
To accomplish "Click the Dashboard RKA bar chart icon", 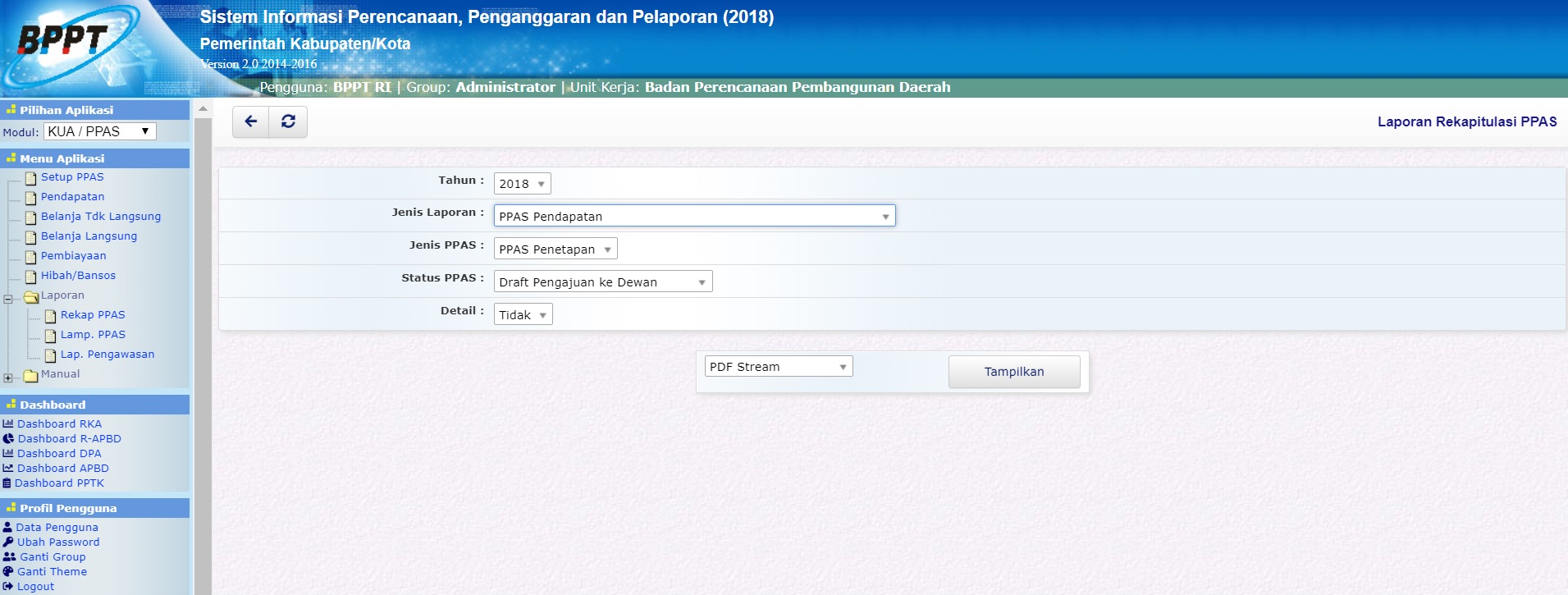I will tap(8, 423).
